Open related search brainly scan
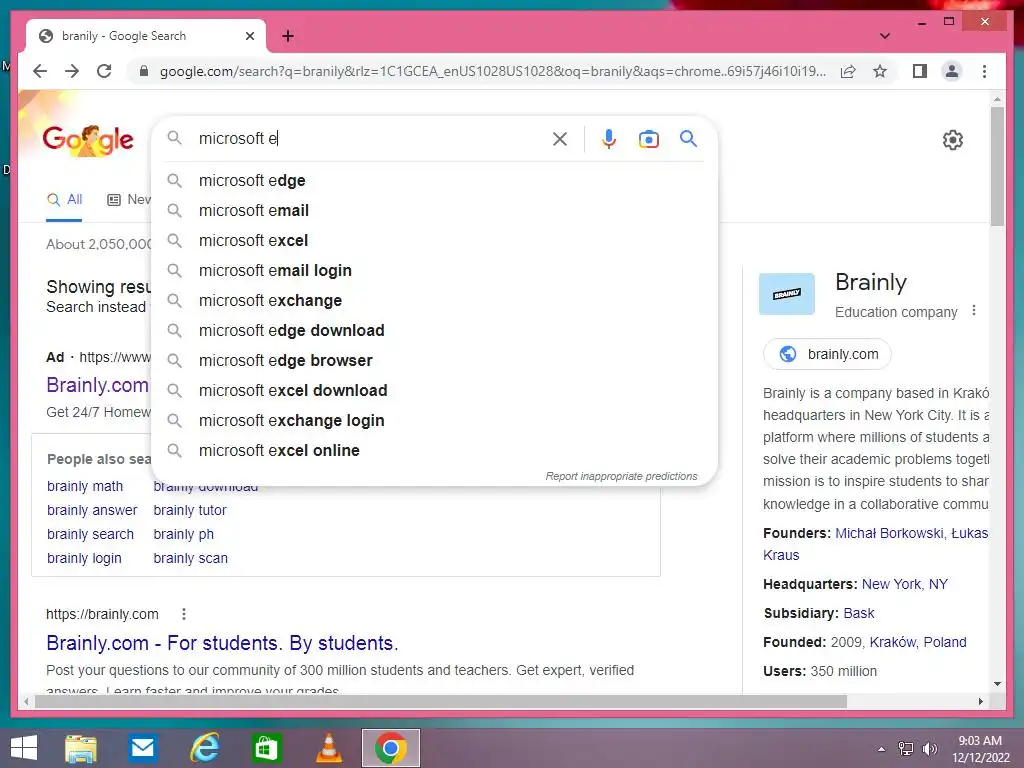The image size is (1024, 768). click(x=191, y=558)
